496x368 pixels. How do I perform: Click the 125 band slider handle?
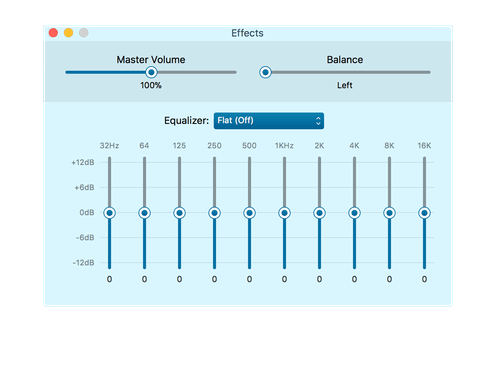[179, 213]
